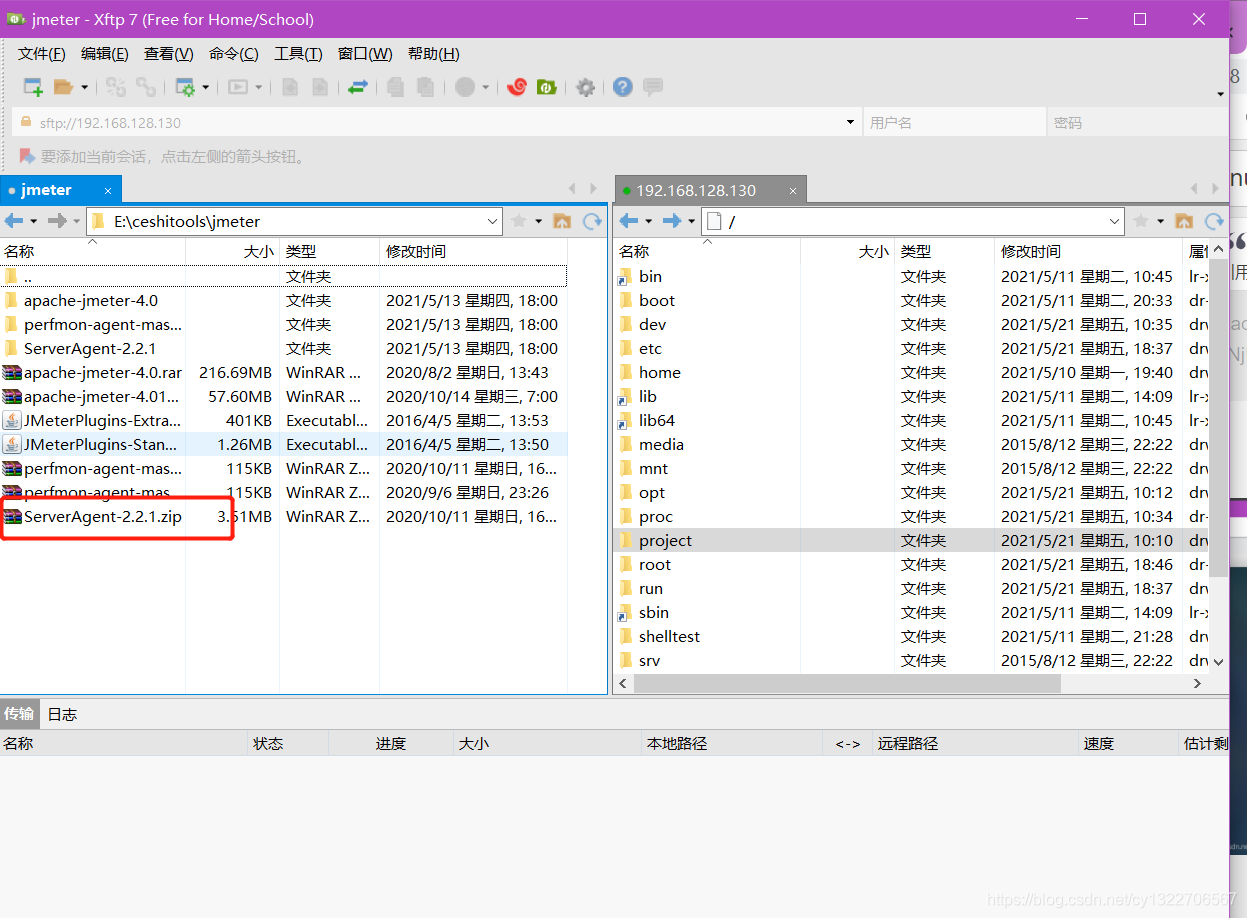Click the feedback speech bubble icon
The height and width of the screenshot is (918, 1247).
653,87
